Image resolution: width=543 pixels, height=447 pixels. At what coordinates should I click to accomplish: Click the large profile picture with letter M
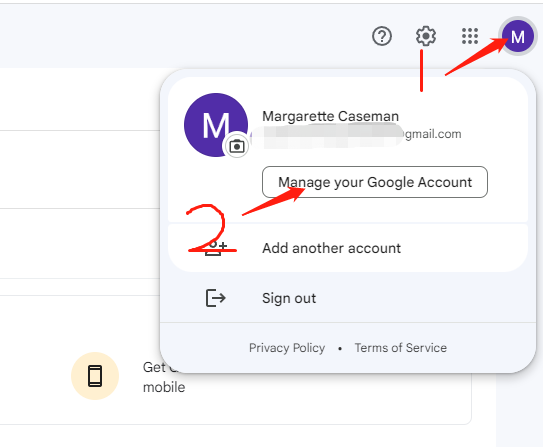point(216,125)
